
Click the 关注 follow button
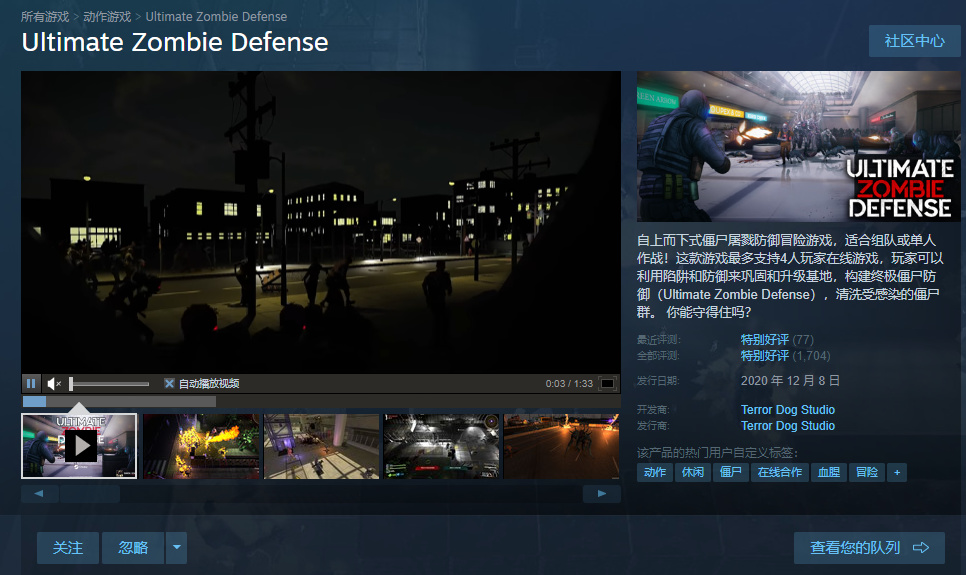pos(68,548)
